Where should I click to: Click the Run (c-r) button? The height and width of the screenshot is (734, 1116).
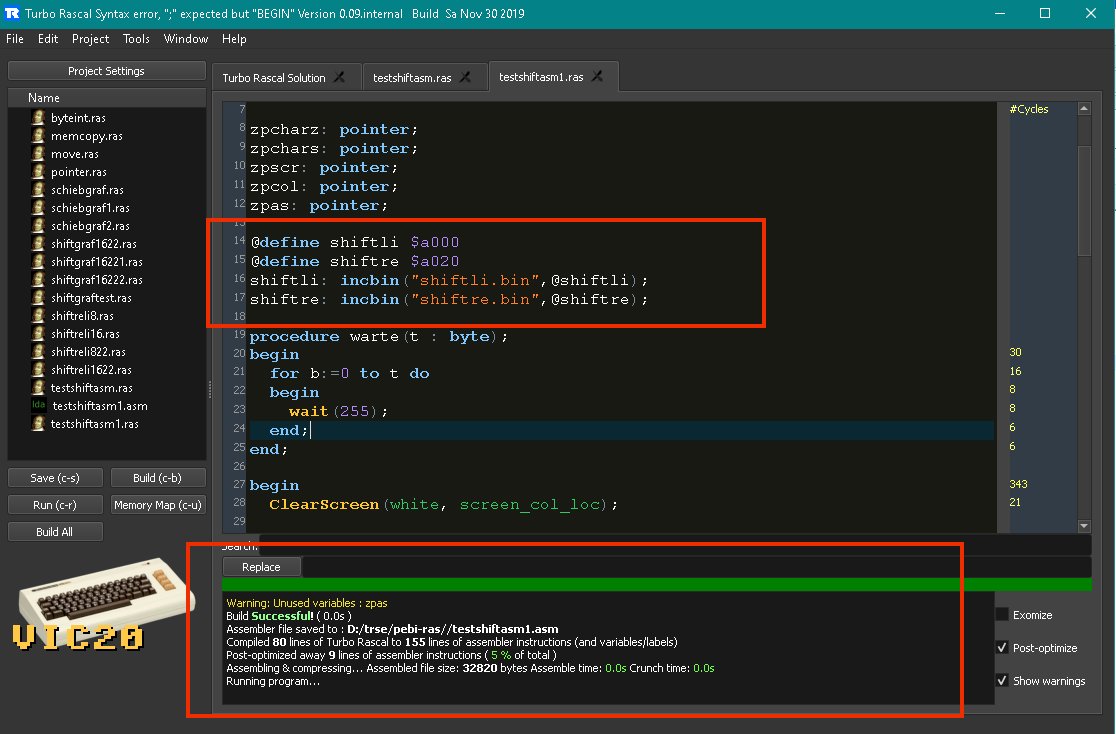55,505
